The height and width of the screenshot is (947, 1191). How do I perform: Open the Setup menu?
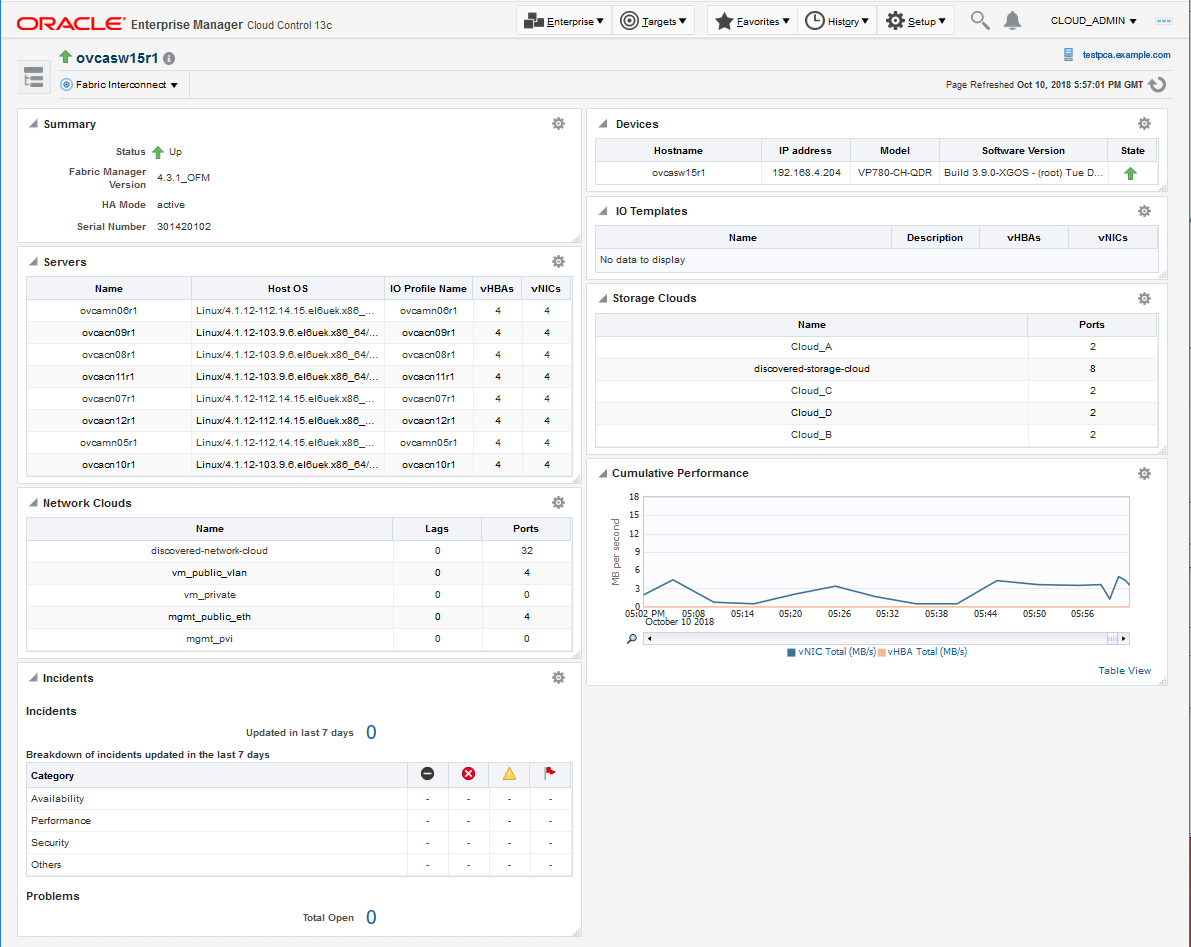916,21
